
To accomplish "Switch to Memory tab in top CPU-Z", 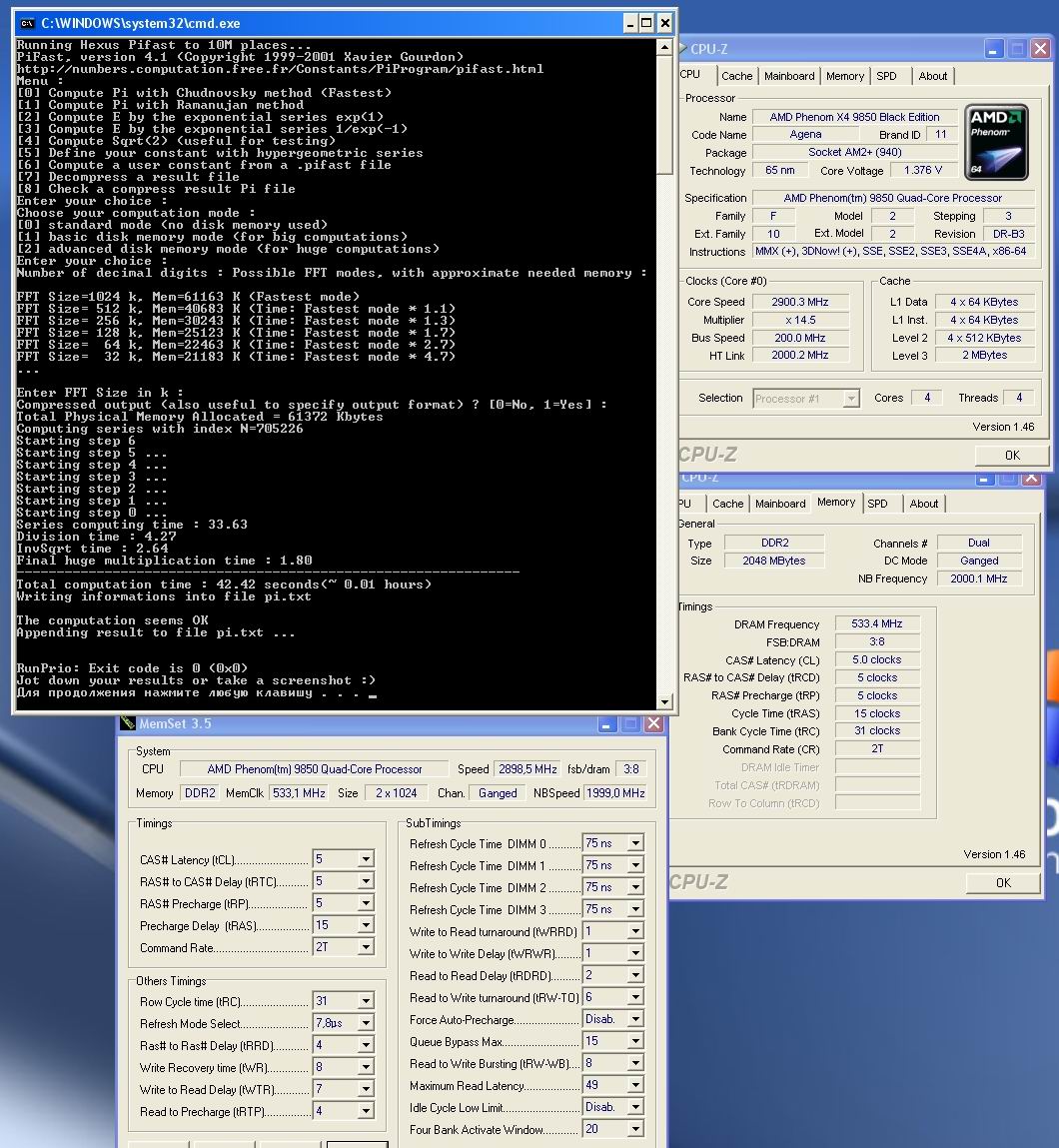I will click(x=844, y=76).
